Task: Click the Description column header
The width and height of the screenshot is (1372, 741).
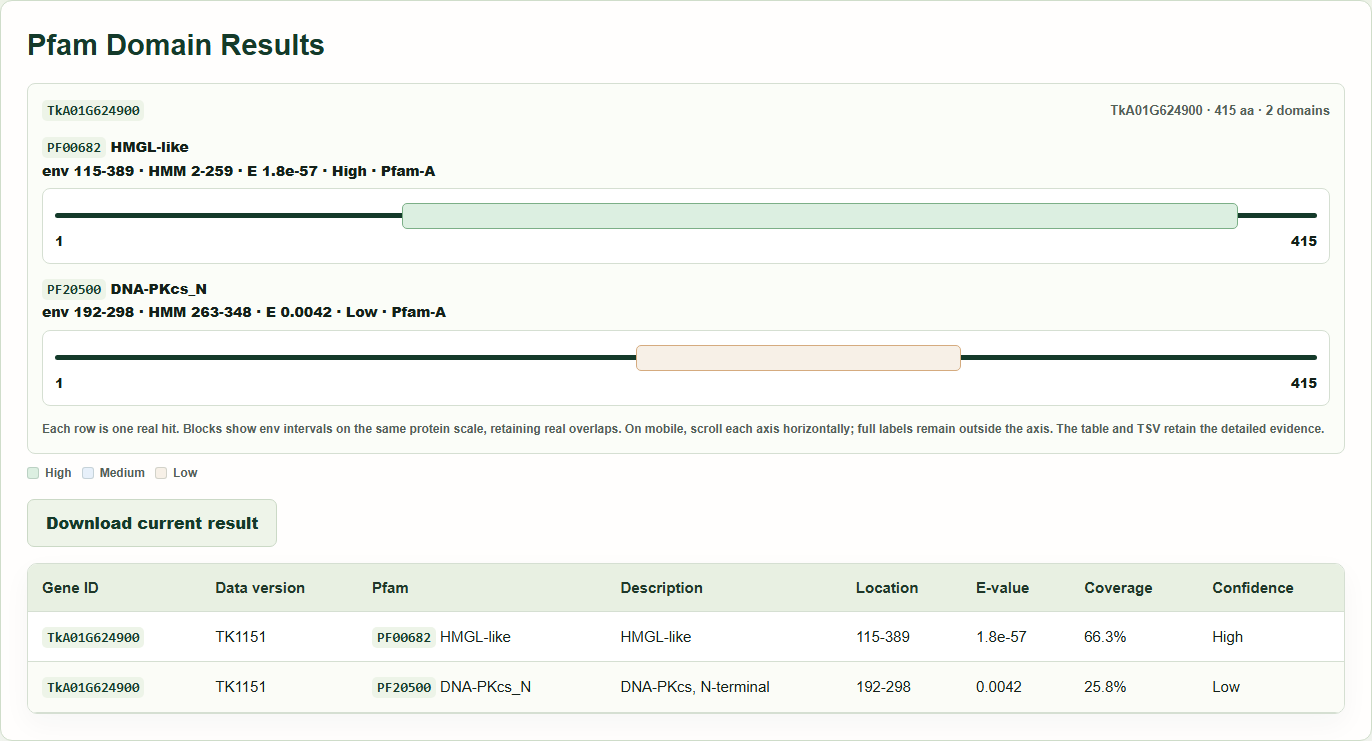Action: [661, 588]
